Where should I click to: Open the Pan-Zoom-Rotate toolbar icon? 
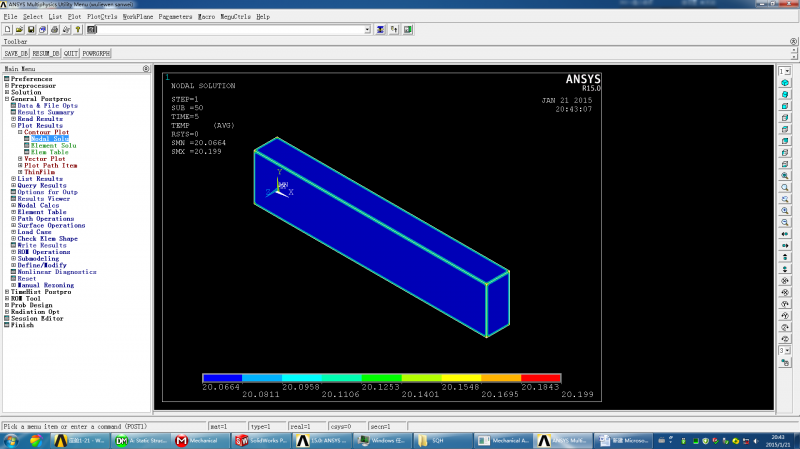tap(43, 30)
